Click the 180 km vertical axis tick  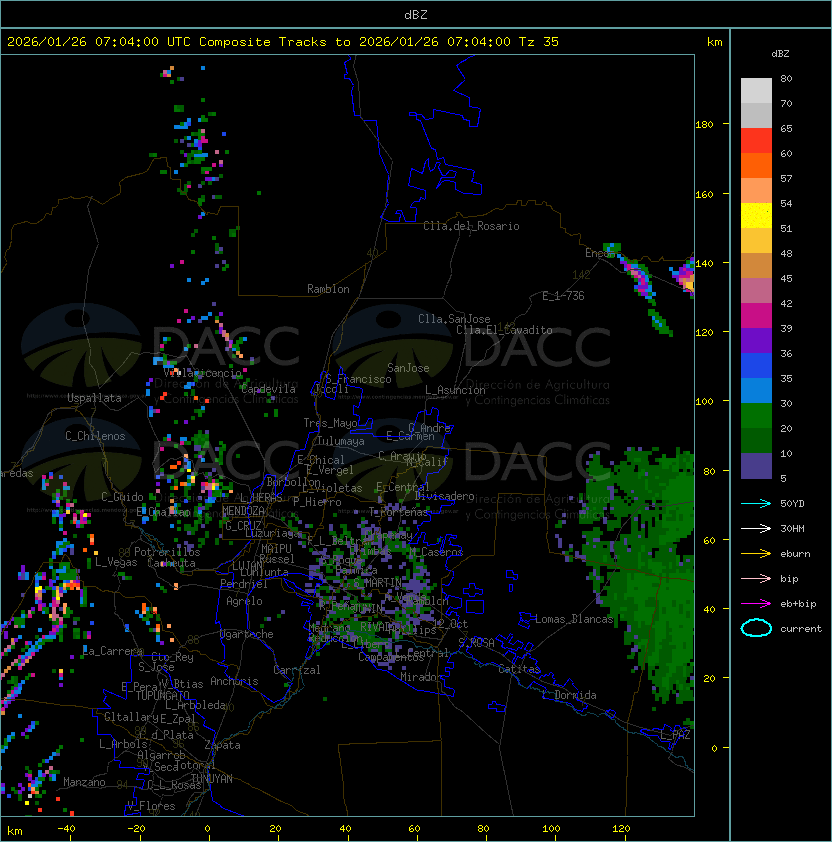click(x=704, y=125)
